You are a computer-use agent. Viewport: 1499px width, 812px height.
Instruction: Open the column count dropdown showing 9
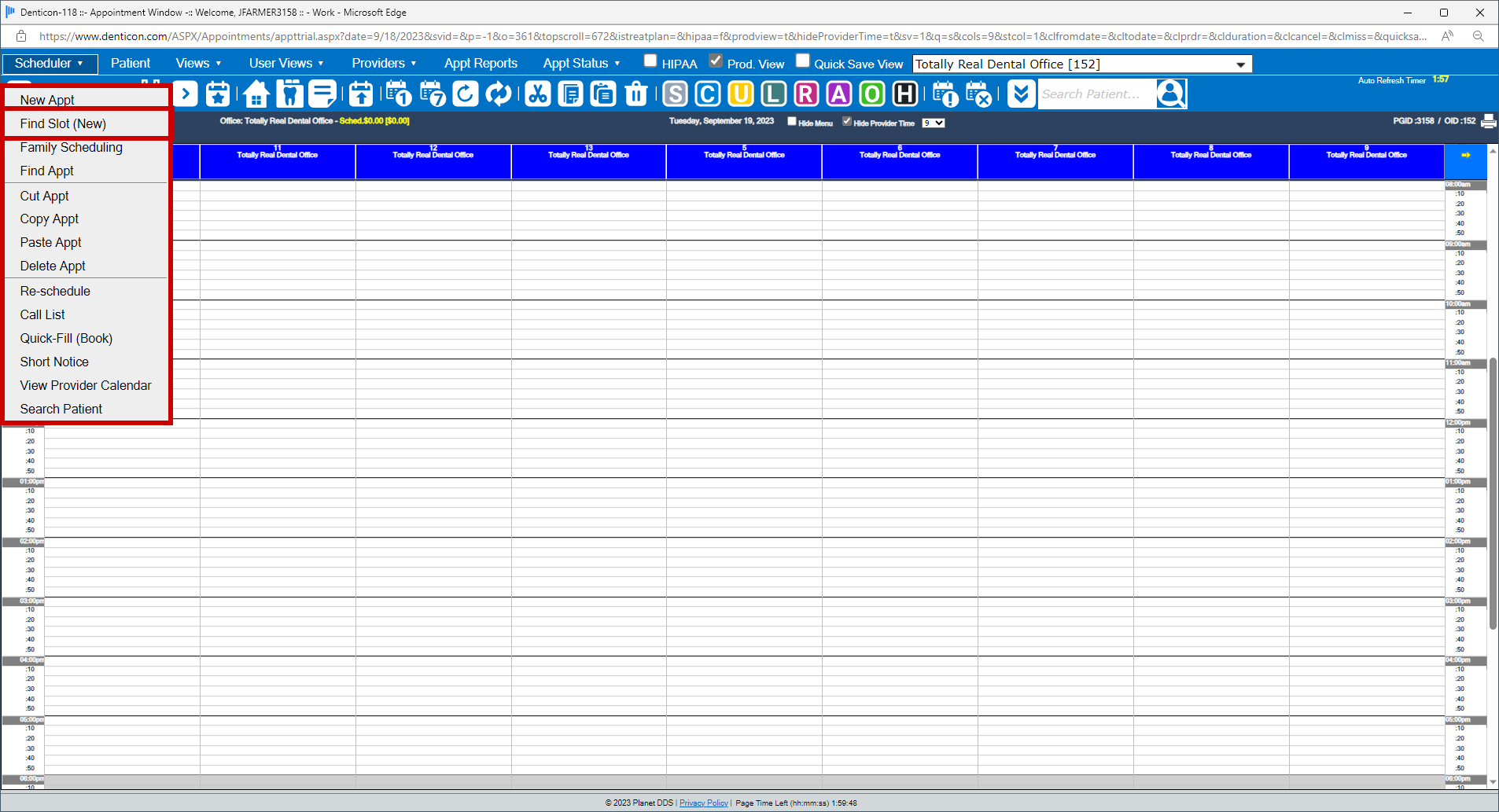tap(934, 123)
